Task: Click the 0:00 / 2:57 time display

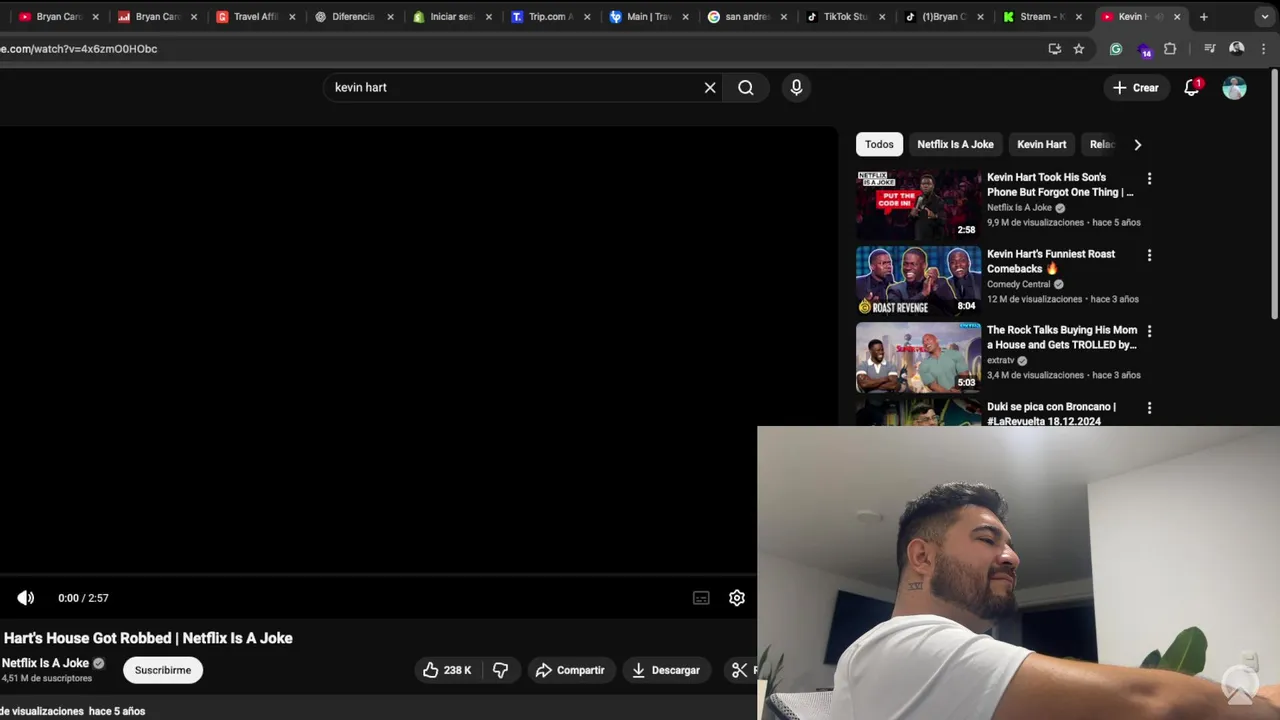Action: pyautogui.click(x=83, y=598)
